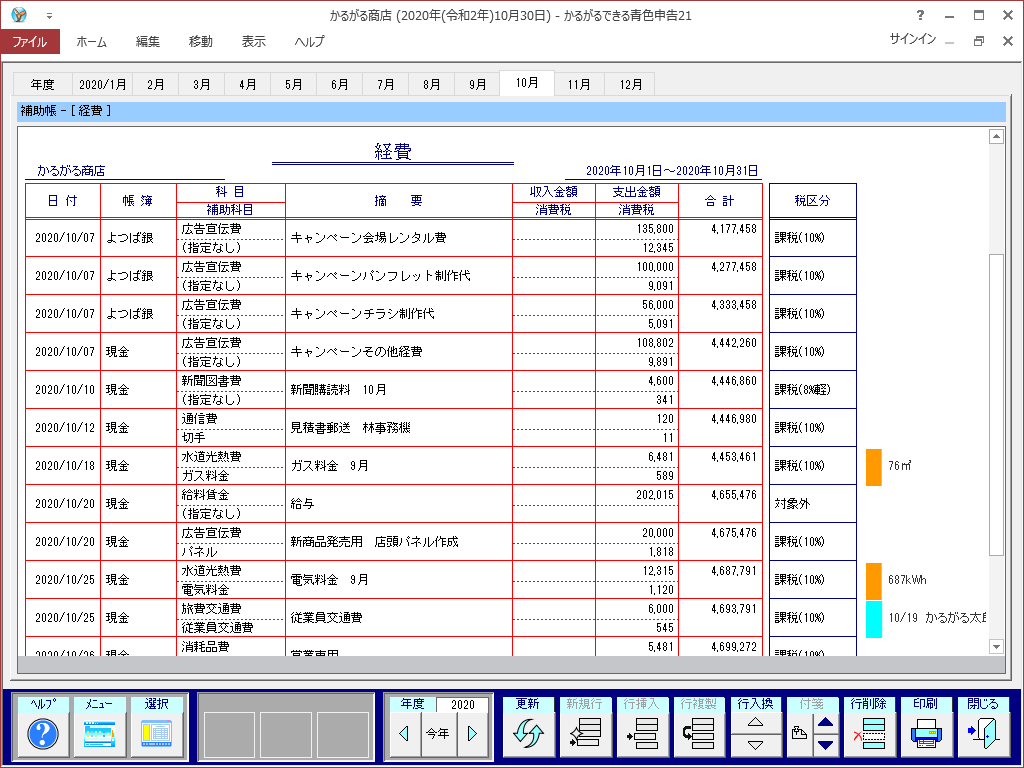This screenshot has width=1024, height=768.
Task: Click the vertical scrollbar up arrow
Action: click(x=996, y=136)
